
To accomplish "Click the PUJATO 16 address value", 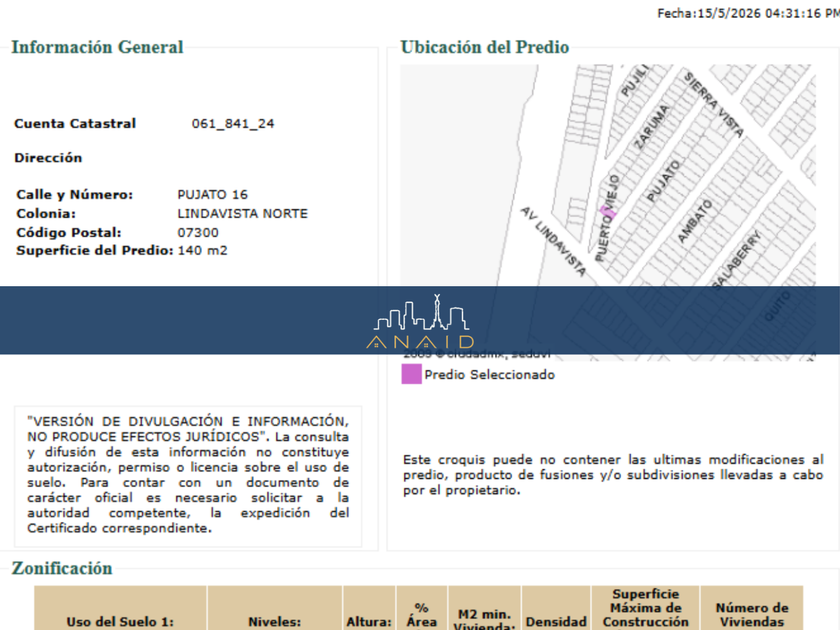I will tap(213, 194).
